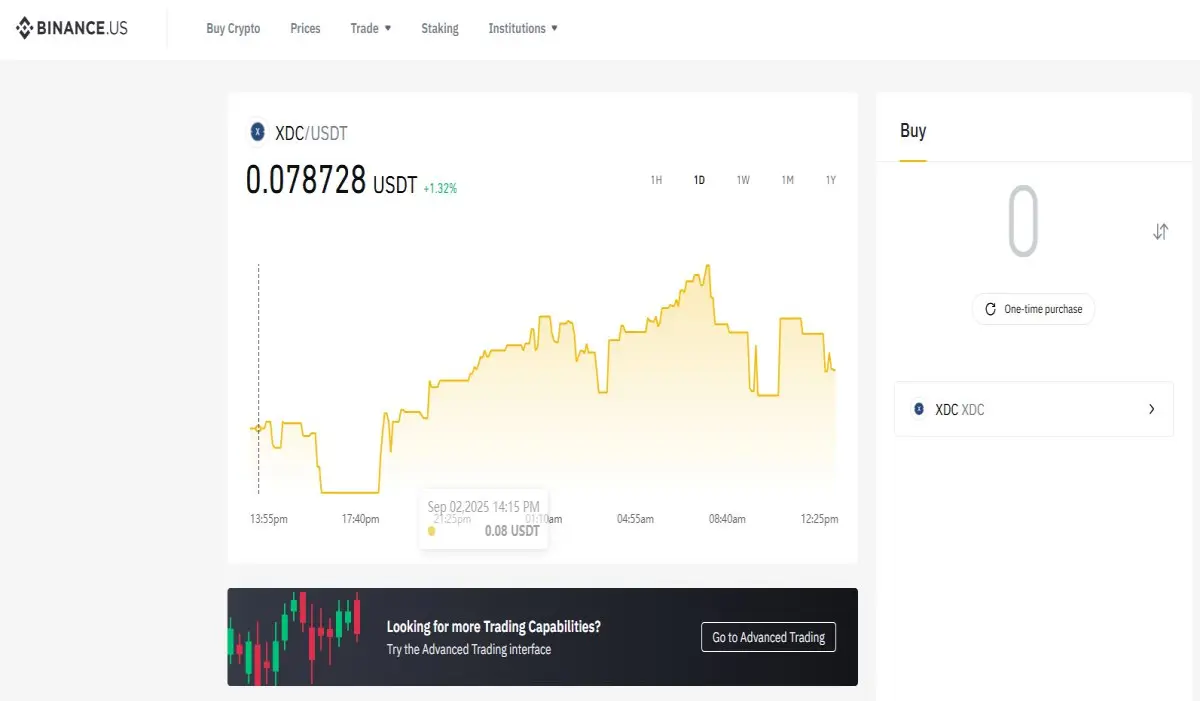
Task: Click the chart start marker on the dashed line
Action: [258, 428]
